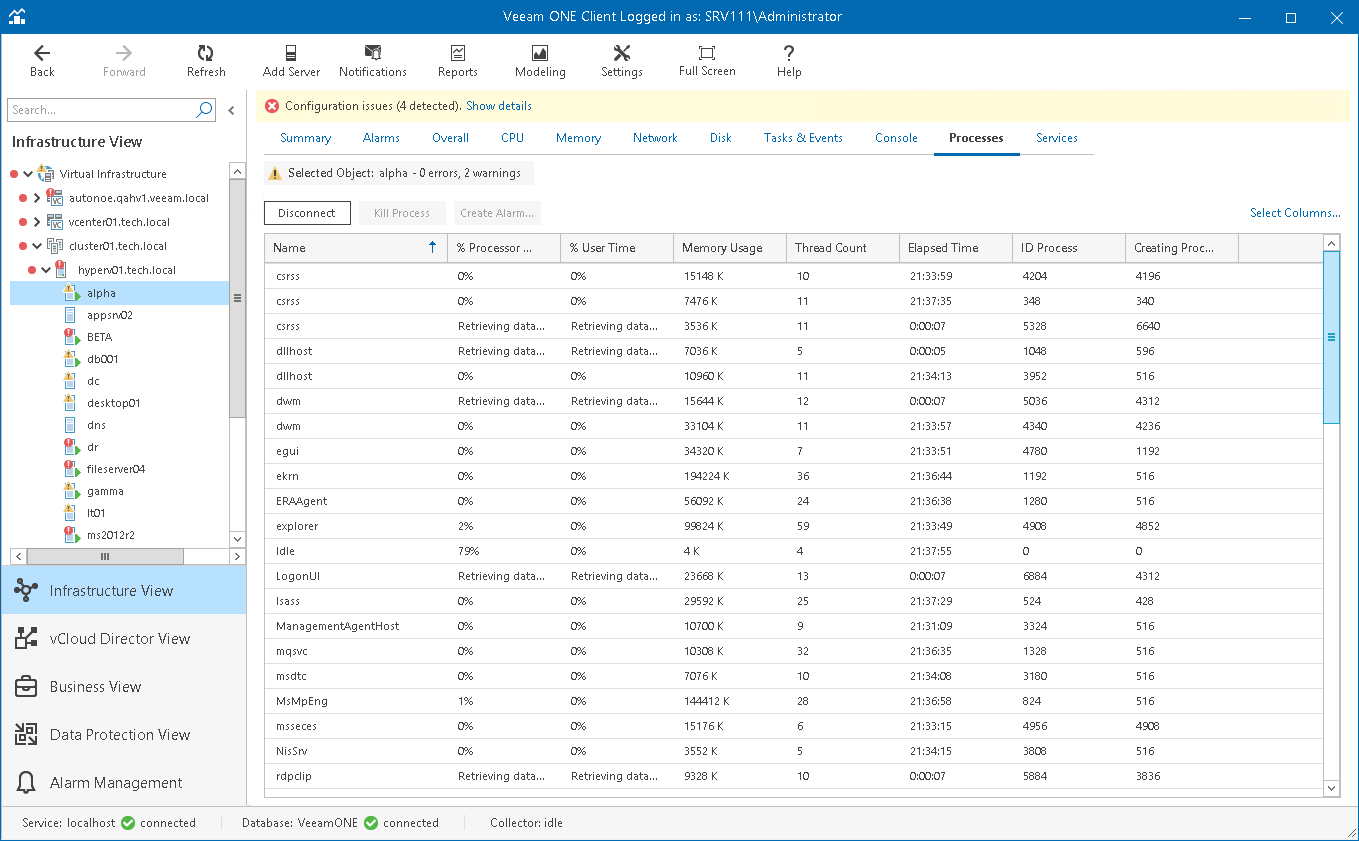Image resolution: width=1359 pixels, height=841 pixels.
Task: Collapse the cluster01.tech.local tree node
Action: coord(37,246)
